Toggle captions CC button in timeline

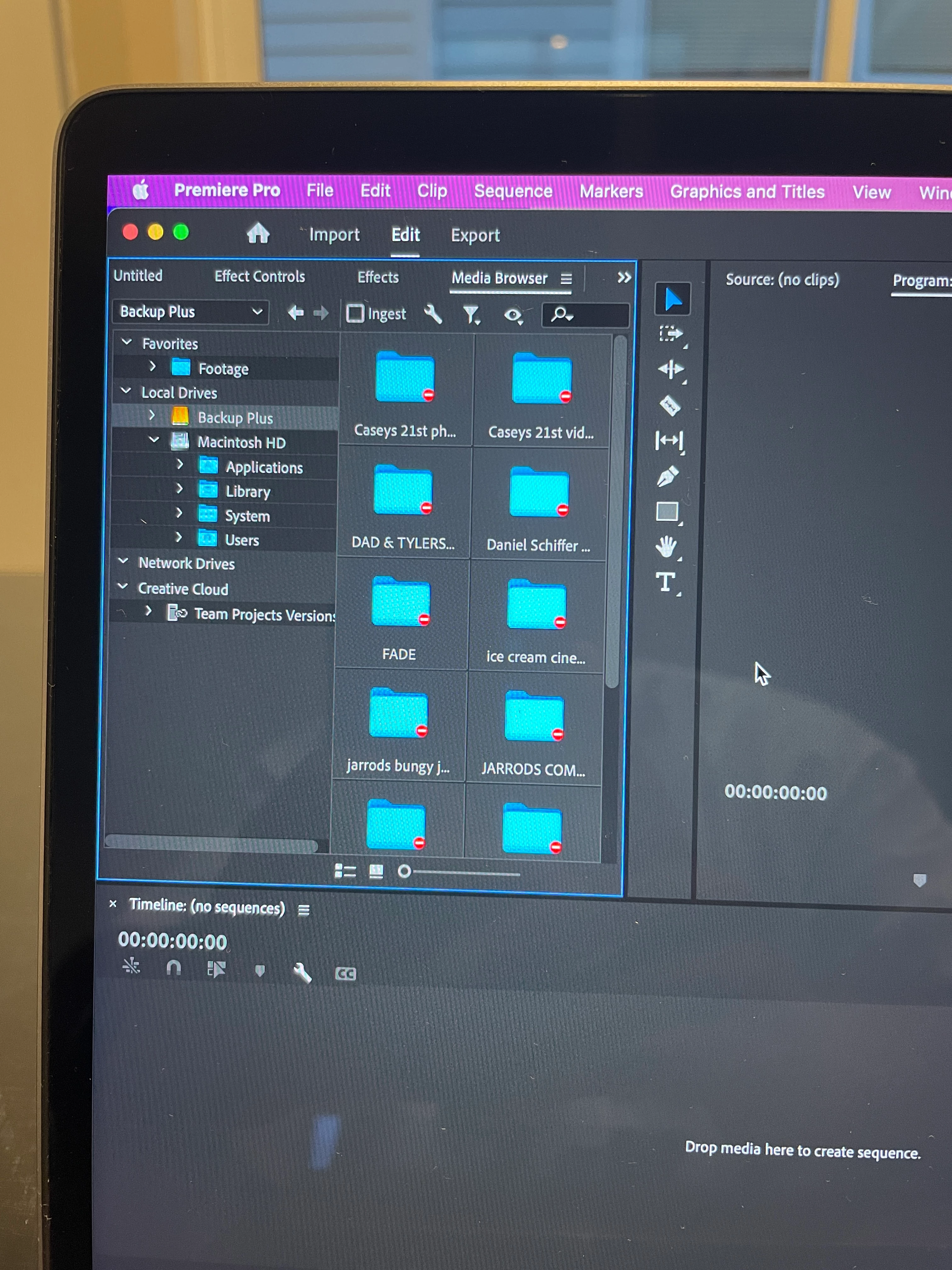345,974
